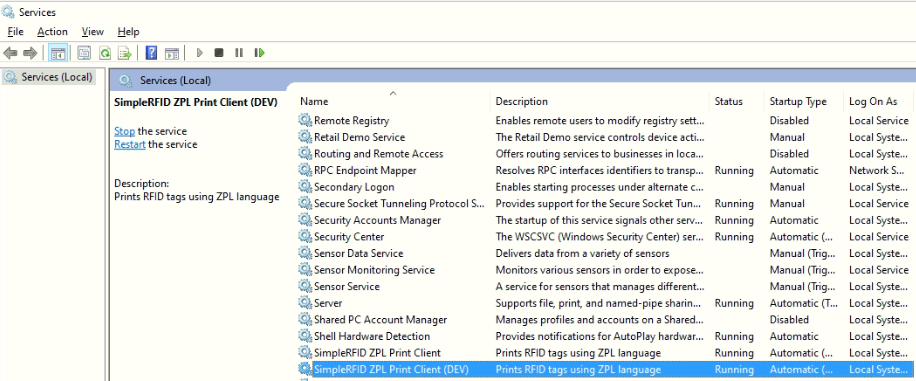Click the Back arrow toolbar icon

(x=10, y=53)
